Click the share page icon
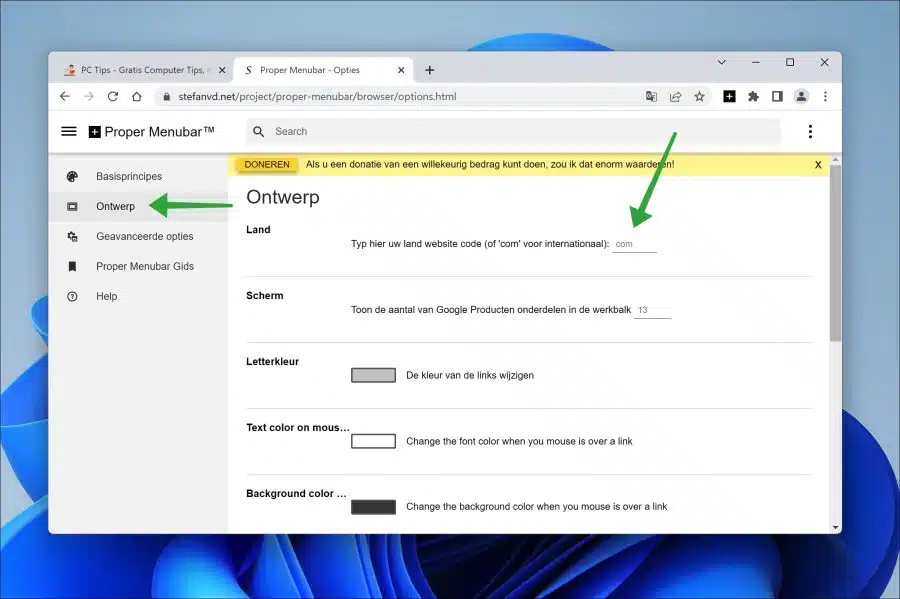The width and height of the screenshot is (900, 599). pos(675,96)
